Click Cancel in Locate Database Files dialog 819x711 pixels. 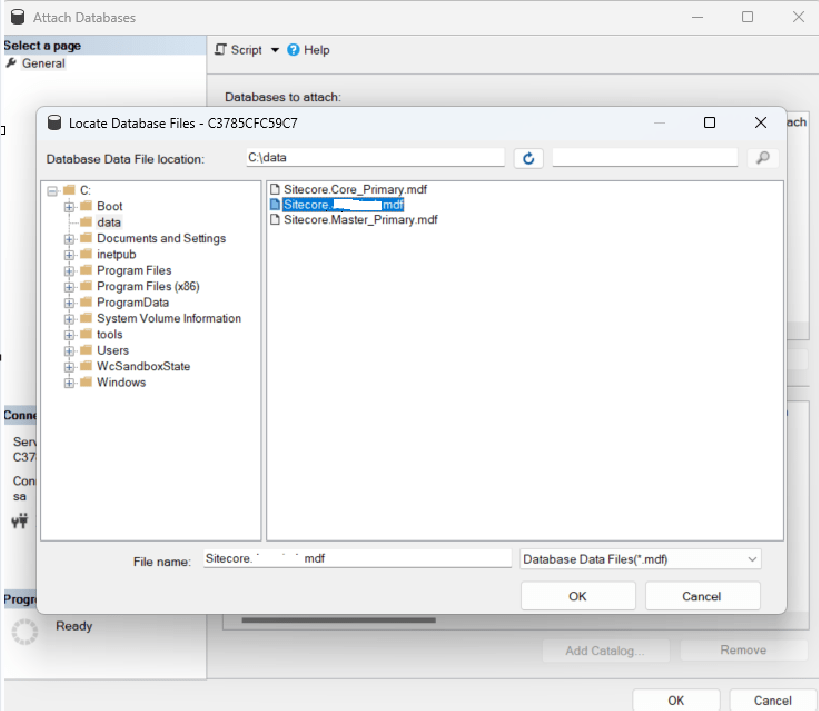pos(702,596)
